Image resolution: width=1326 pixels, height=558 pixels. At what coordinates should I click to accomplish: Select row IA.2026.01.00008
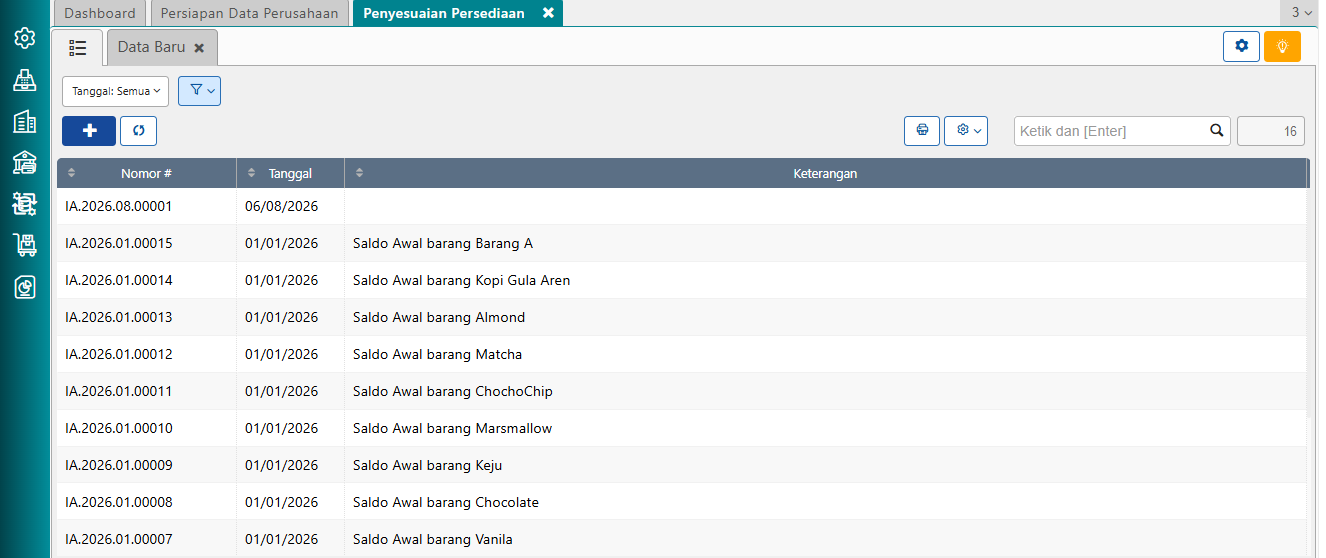click(x=681, y=502)
